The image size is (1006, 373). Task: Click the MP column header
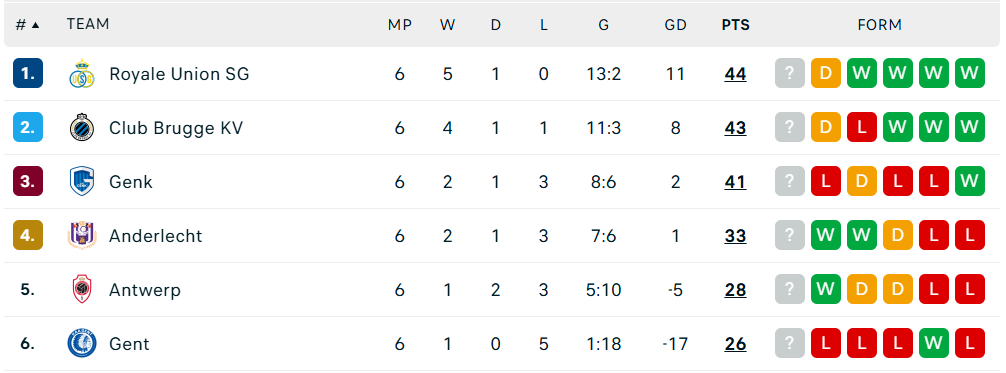pos(400,25)
